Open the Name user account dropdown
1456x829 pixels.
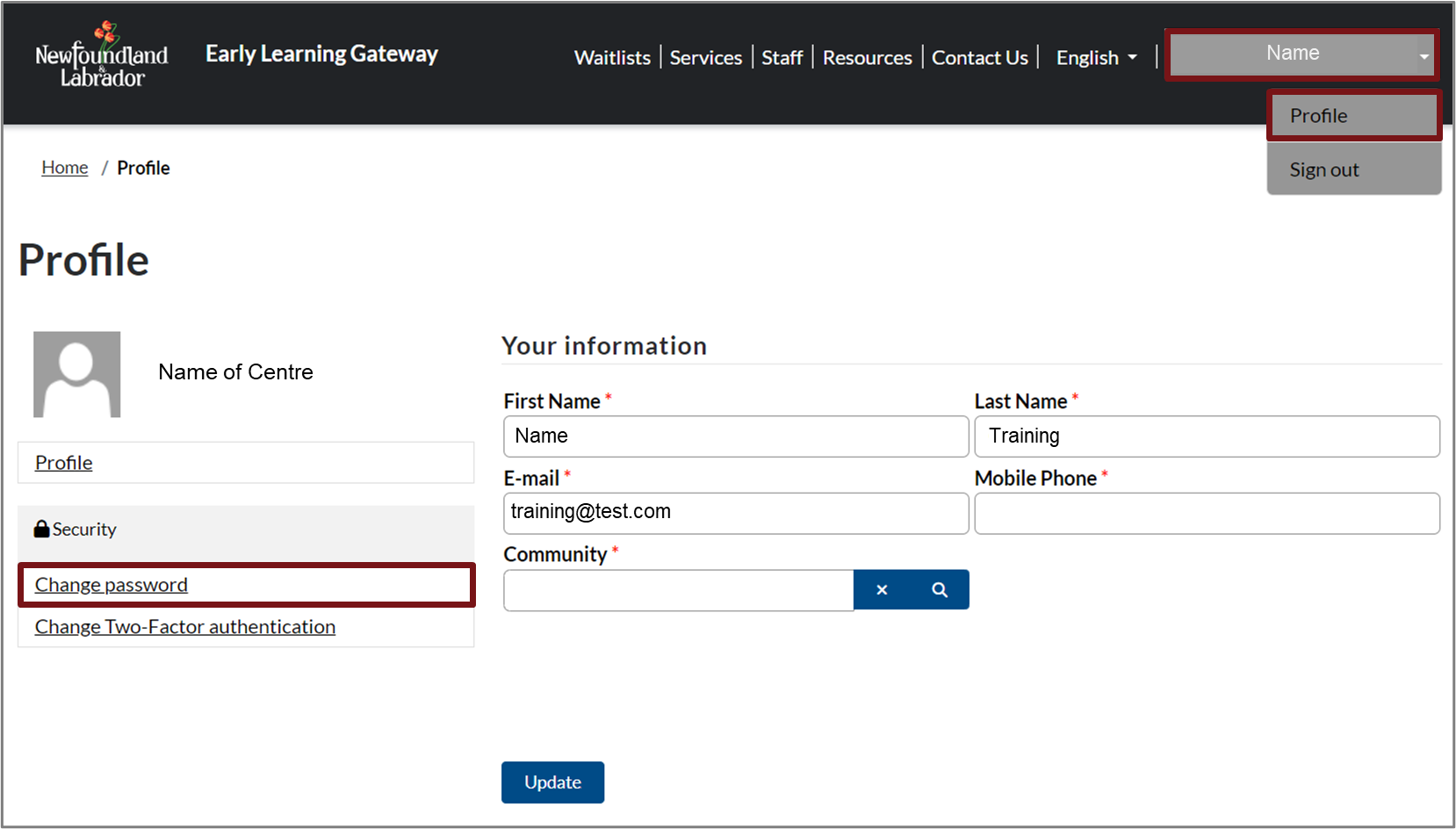[1301, 54]
